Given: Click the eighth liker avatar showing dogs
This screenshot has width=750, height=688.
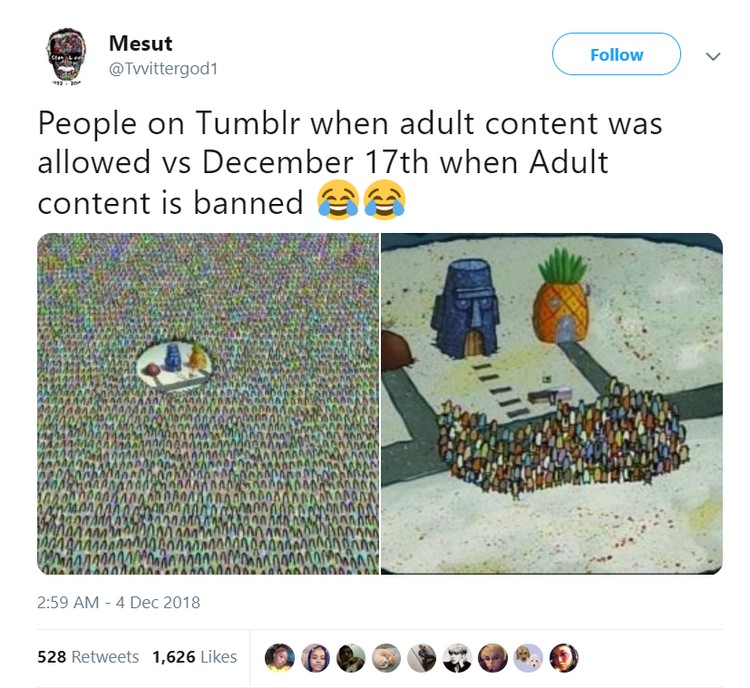Looking at the screenshot, I should tap(529, 657).
